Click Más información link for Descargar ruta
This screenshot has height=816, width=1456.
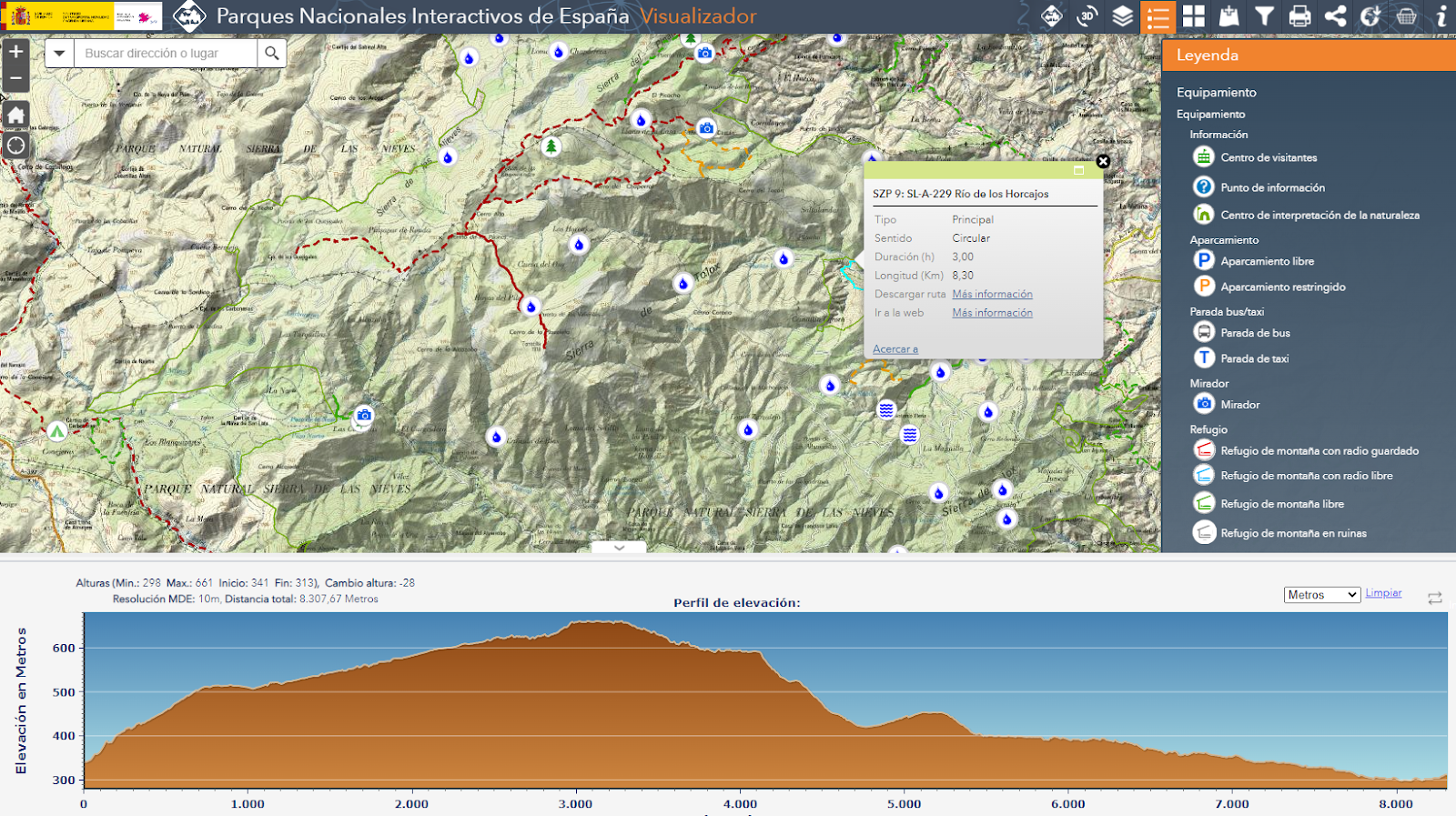tap(992, 294)
